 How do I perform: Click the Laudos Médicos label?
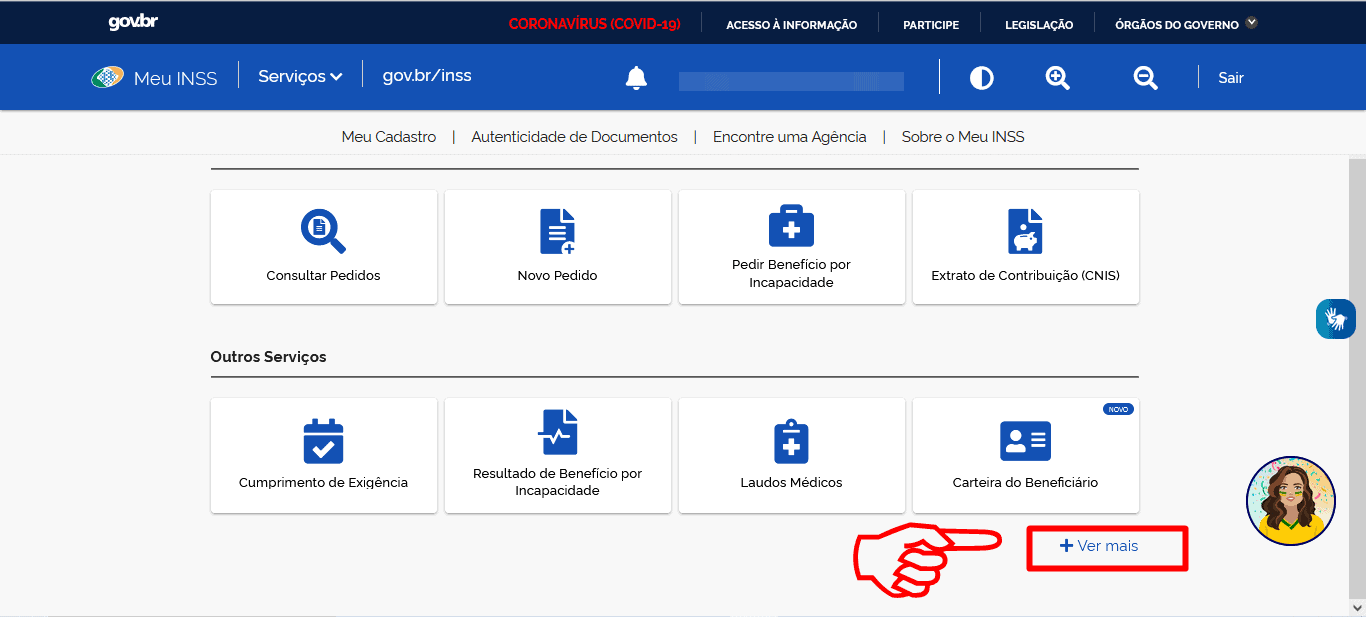791,482
